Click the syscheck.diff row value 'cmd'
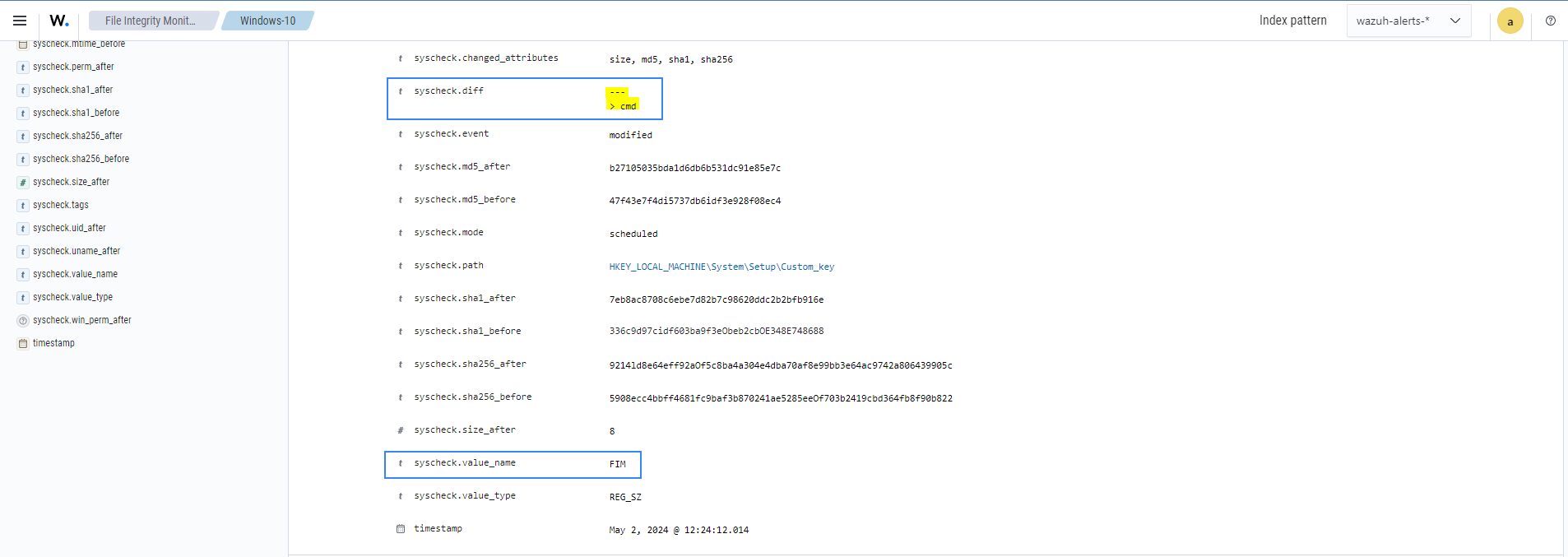This screenshot has height=557, width=1568. 628,106
